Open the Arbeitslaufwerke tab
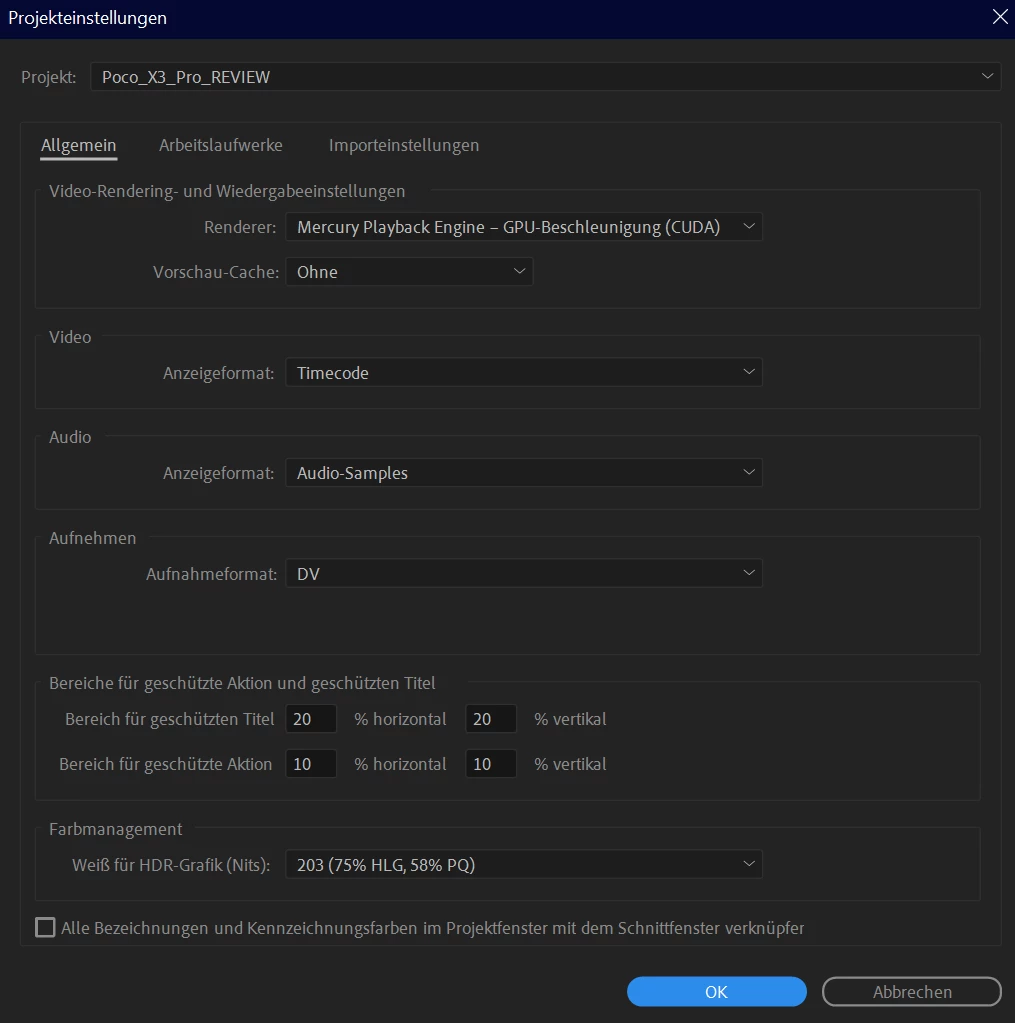 tap(220, 145)
